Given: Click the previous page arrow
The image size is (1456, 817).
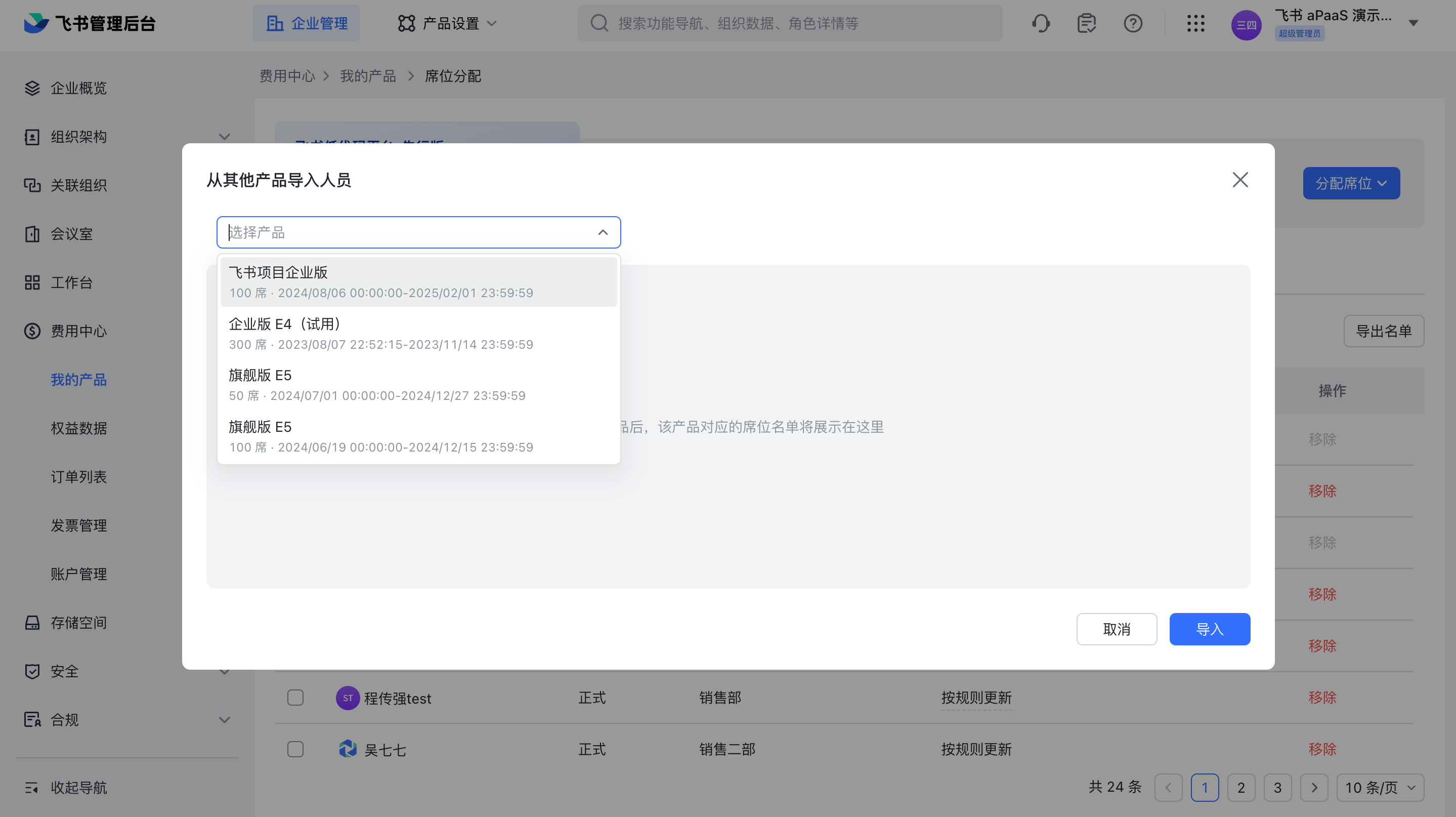Looking at the screenshot, I should tap(1168, 788).
